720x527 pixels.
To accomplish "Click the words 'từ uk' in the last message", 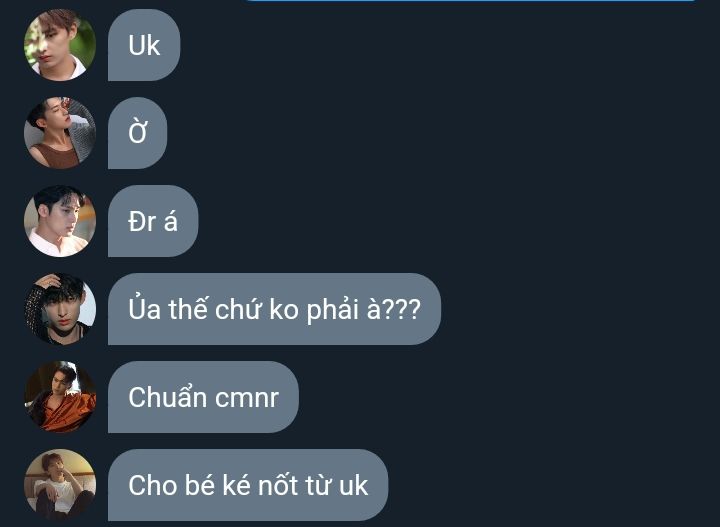I will pyautogui.click(x=337, y=485).
